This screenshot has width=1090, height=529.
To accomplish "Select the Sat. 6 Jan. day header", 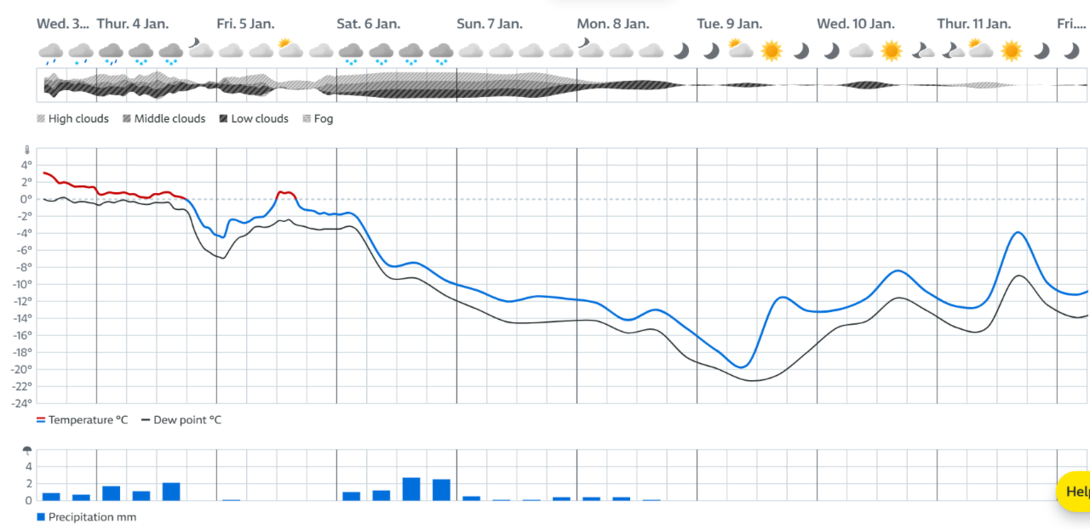I will click(x=368, y=24).
